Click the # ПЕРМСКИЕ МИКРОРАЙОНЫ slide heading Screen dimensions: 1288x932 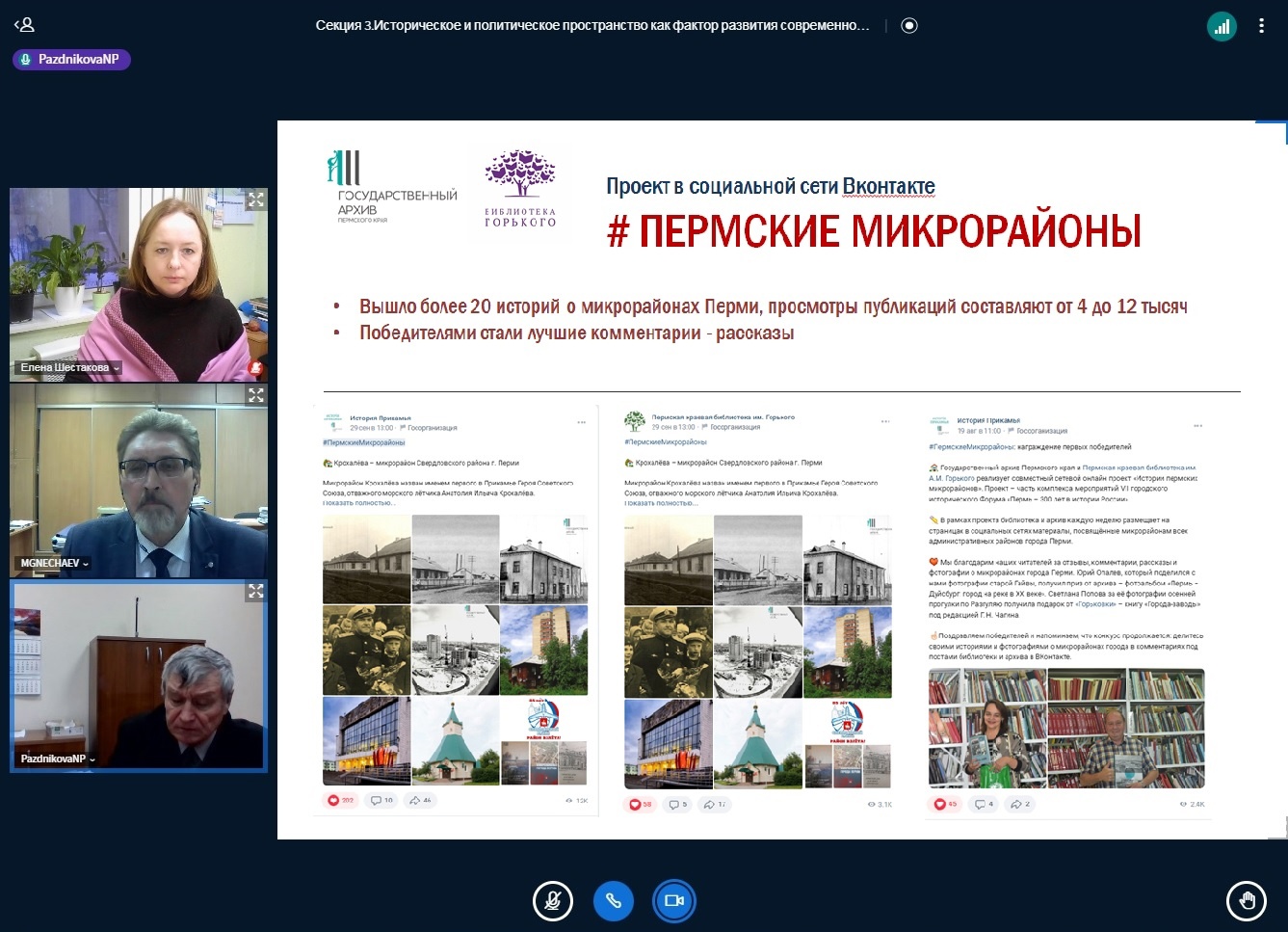pyautogui.click(x=875, y=231)
